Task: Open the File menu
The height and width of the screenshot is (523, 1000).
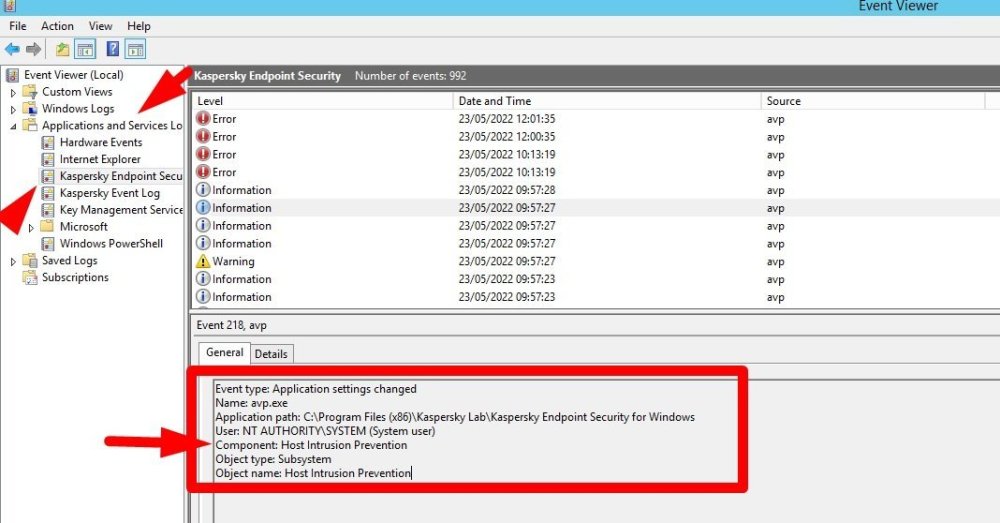Action: [x=18, y=26]
